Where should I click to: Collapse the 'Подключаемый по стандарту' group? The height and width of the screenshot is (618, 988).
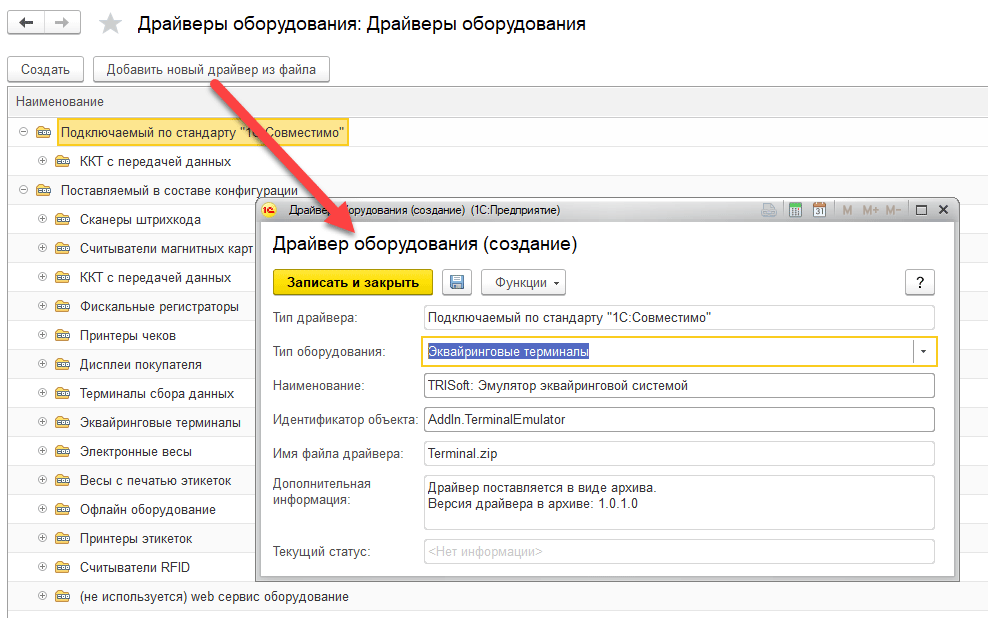[x=23, y=132]
